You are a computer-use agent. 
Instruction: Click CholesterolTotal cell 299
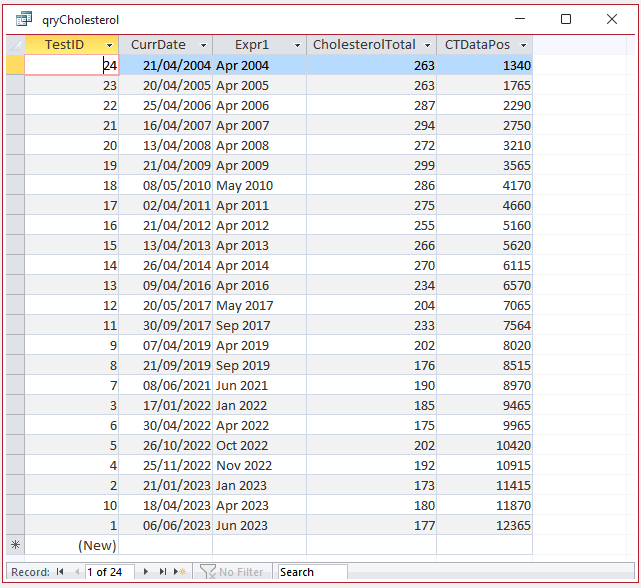click(372, 166)
